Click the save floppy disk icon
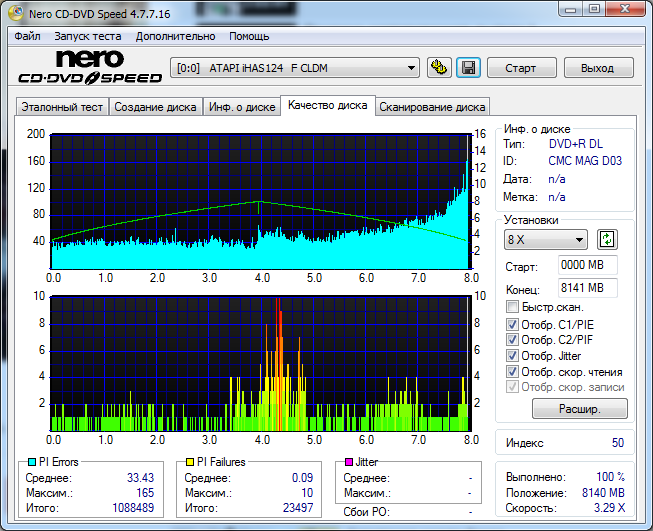The width and height of the screenshot is (653, 531). coord(468,68)
